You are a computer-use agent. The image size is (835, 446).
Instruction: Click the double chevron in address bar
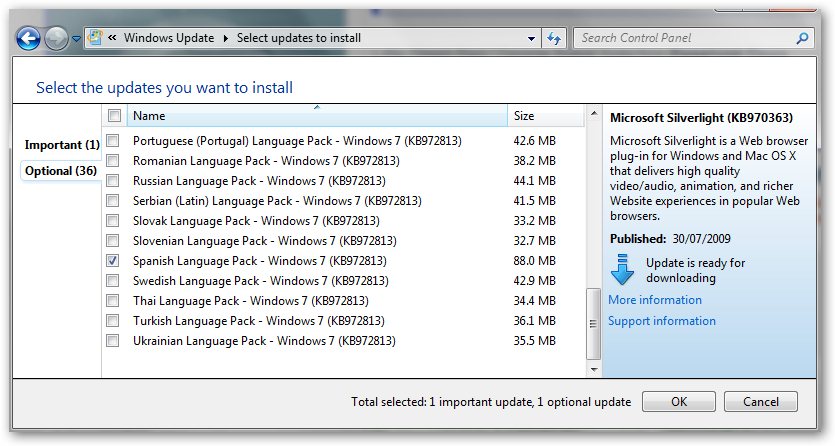112,38
